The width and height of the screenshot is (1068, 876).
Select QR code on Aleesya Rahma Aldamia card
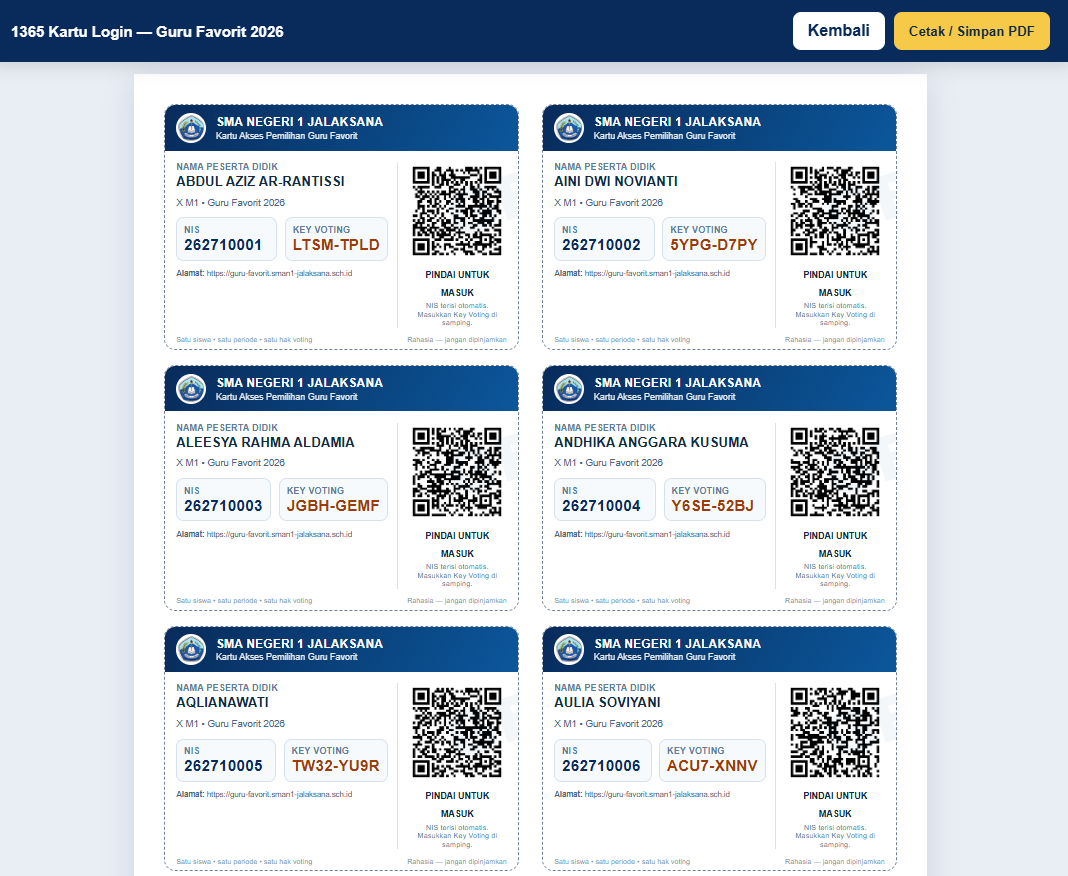coord(457,472)
